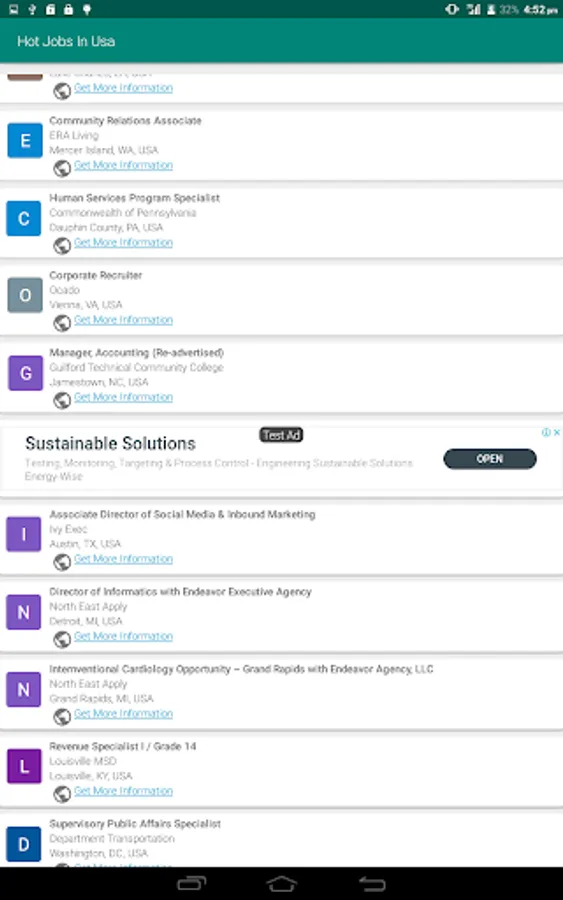Open Get More Information for Associate Director of Social Media
Image resolution: width=563 pixels, height=900 pixels.
[123, 559]
